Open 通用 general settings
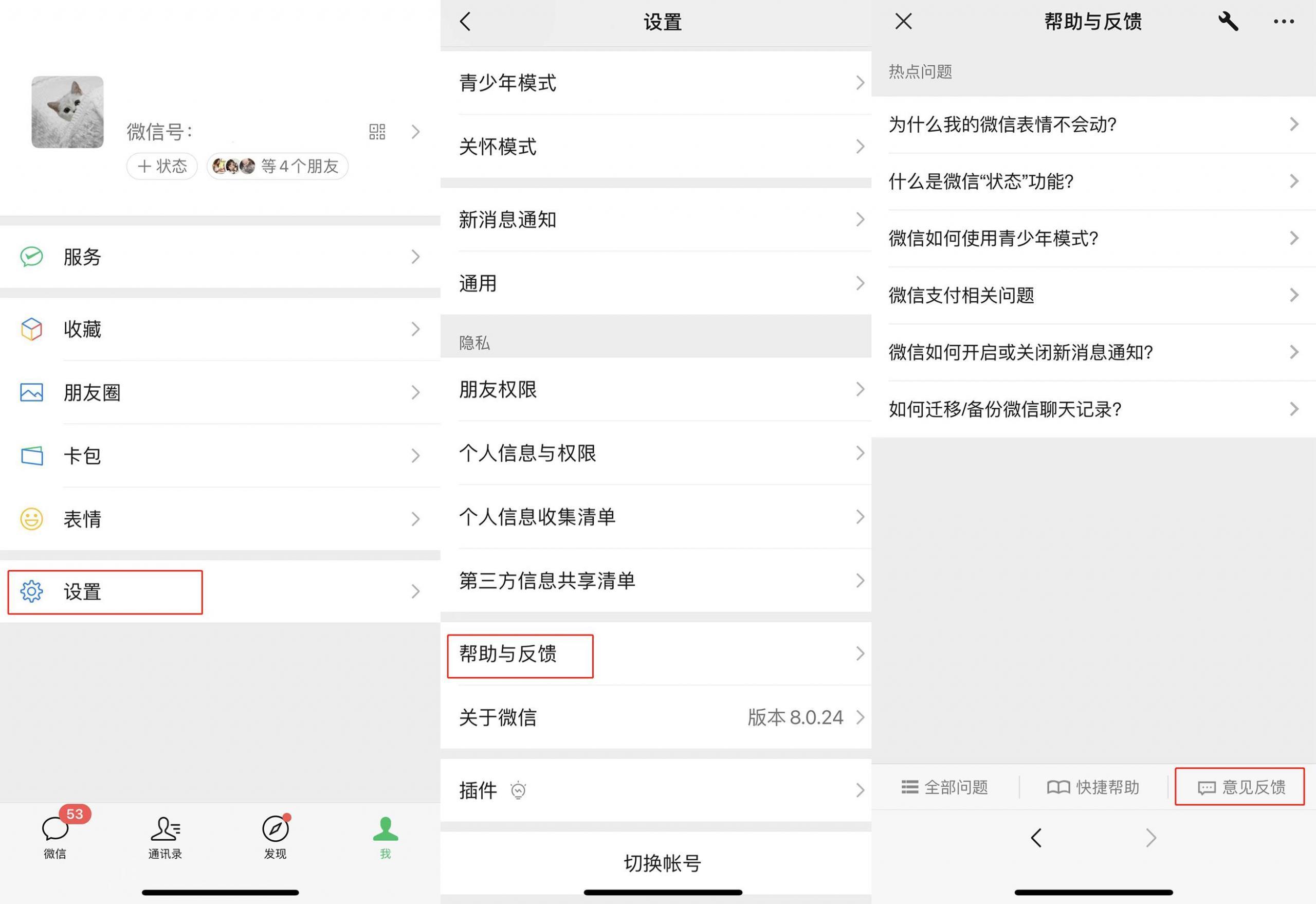This screenshot has width=1316, height=904. click(656, 283)
